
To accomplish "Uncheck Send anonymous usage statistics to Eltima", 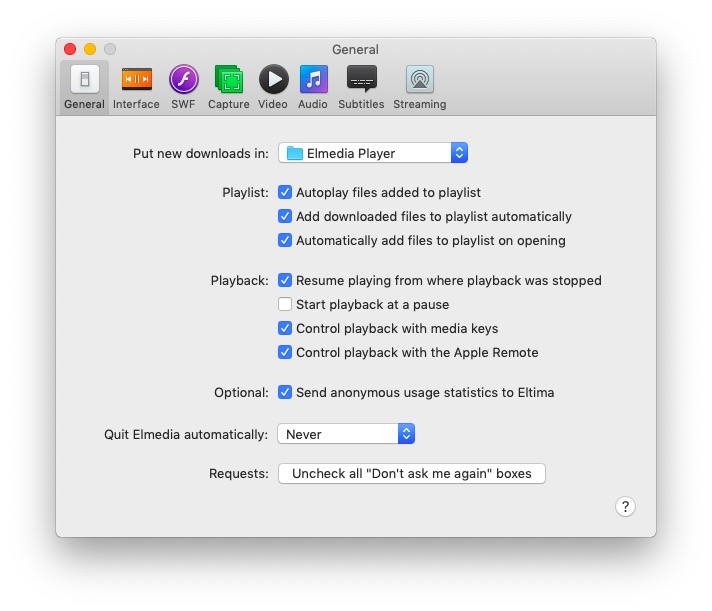I will coord(285,392).
